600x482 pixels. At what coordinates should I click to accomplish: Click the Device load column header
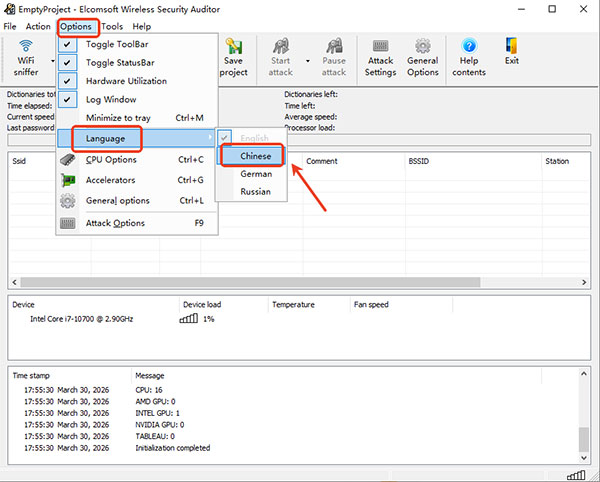tap(224, 305)
